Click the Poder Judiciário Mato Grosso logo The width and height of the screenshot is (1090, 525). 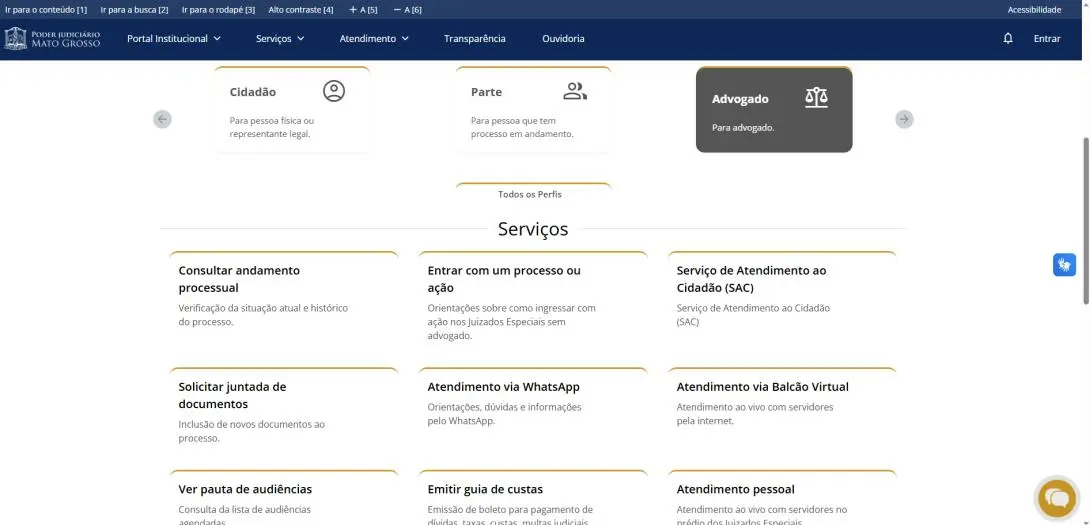53,39
